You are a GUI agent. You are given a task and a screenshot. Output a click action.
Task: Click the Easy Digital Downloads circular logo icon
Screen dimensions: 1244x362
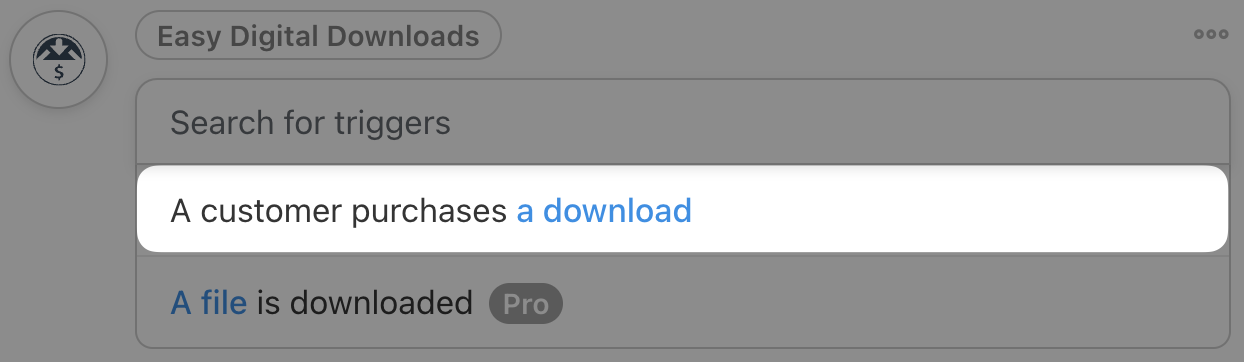coord(58,59)
